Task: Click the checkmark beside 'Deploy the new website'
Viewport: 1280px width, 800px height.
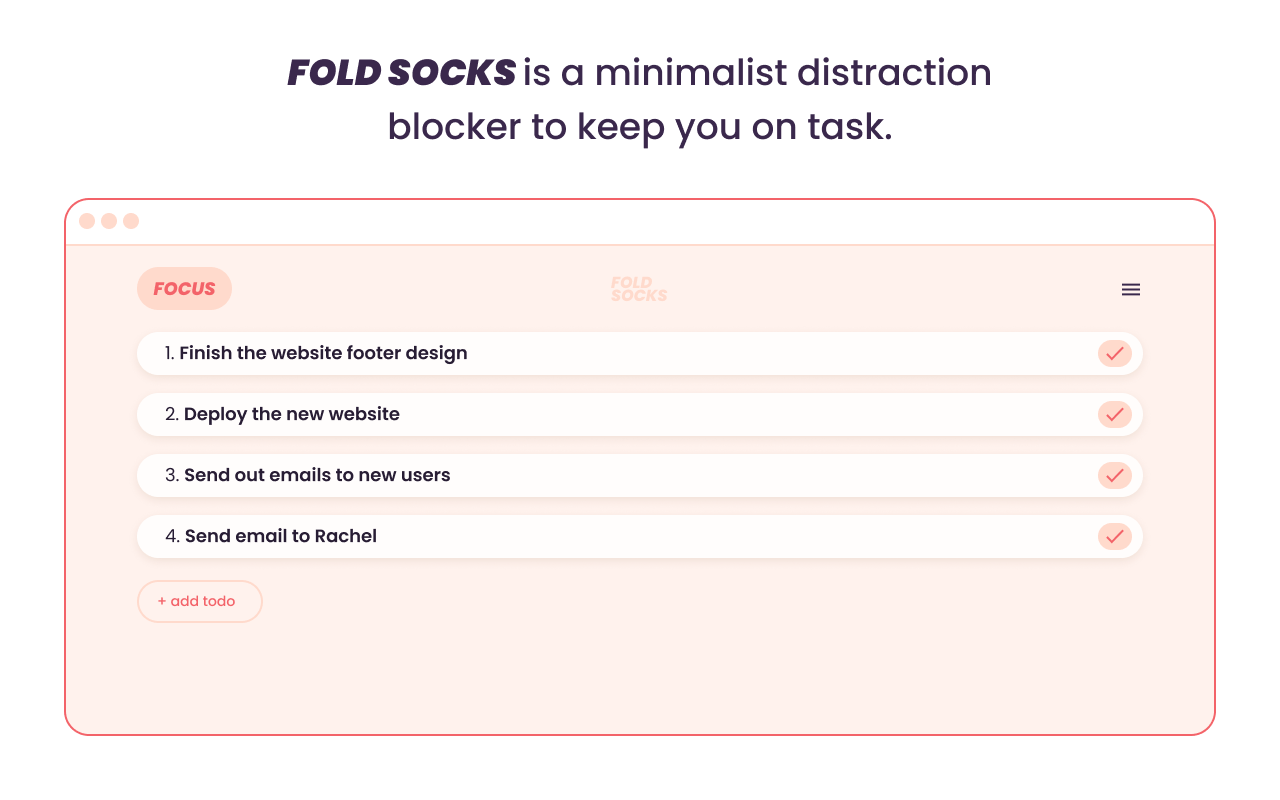Action: (1114, 414)
